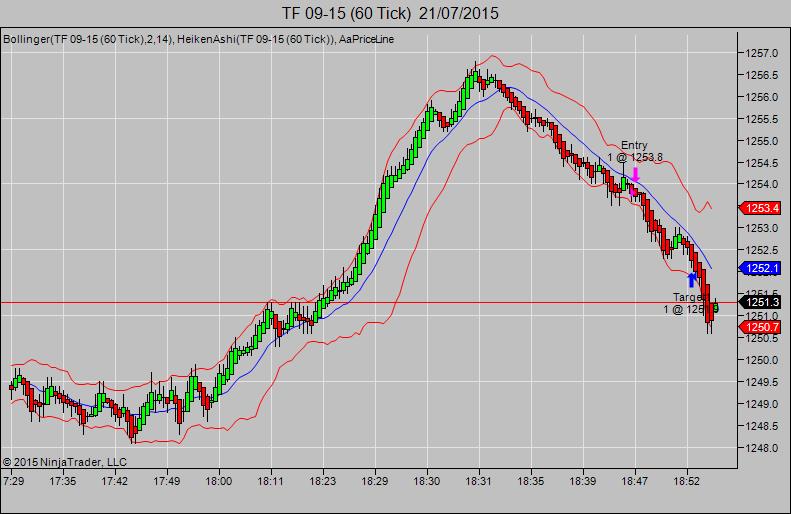Click the 18:39 time axis label
791x514 pixels.
583,481
